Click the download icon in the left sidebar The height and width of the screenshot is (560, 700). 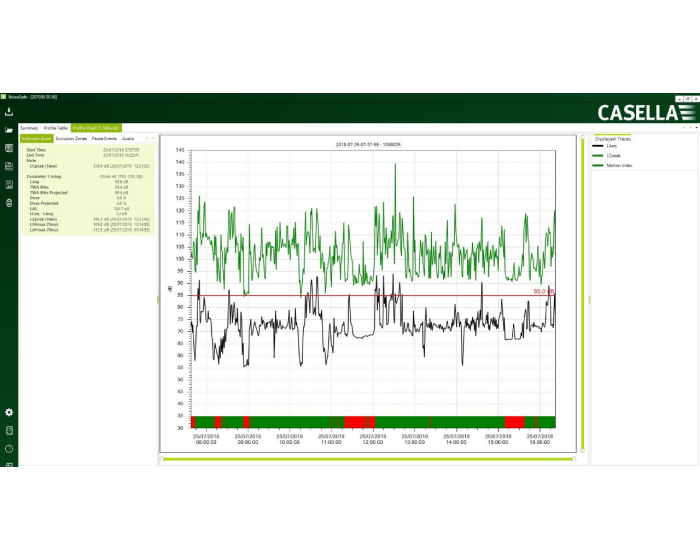point(9,111)
